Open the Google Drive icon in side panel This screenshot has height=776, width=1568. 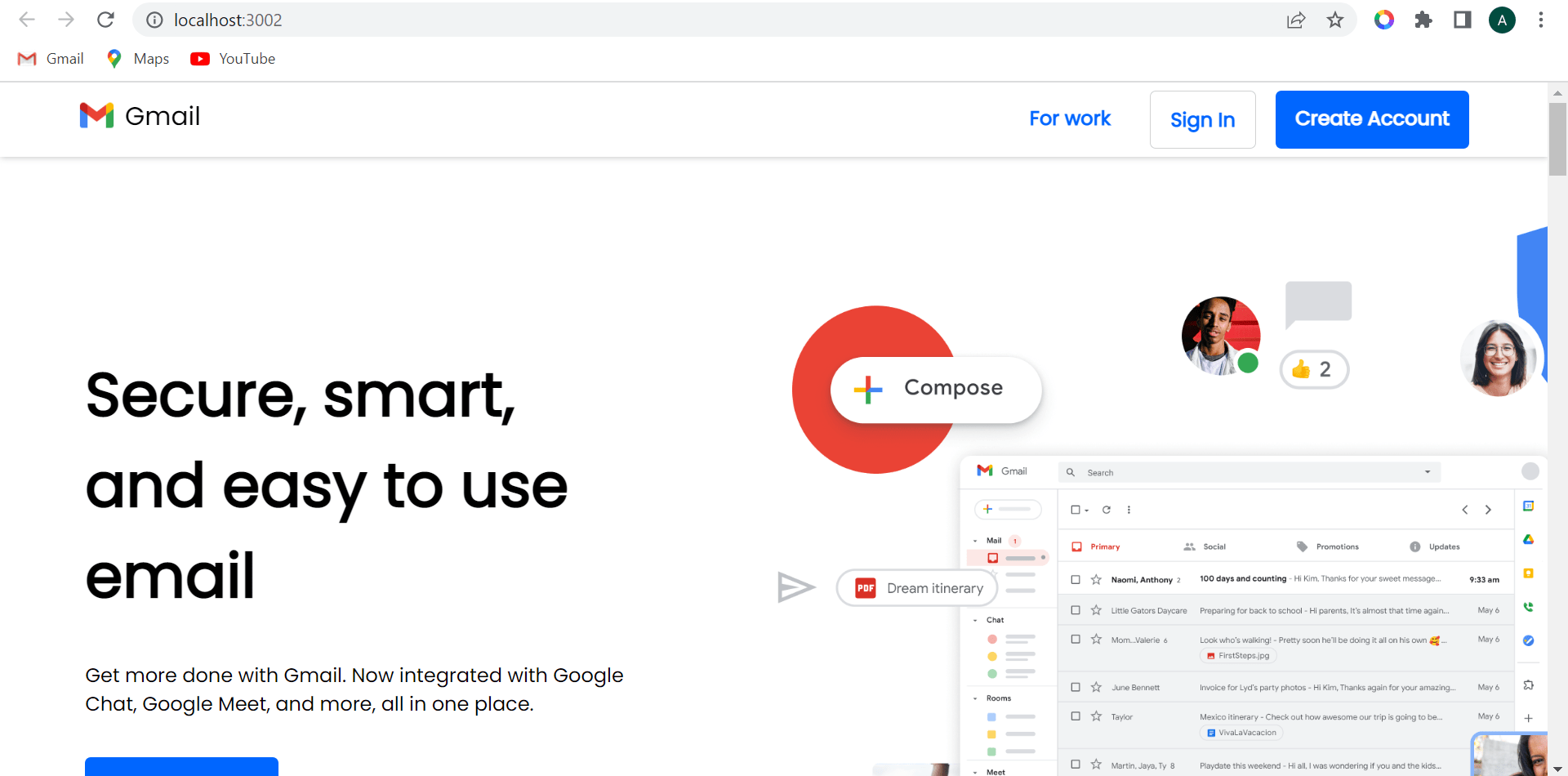click(x=1529, y=539)
